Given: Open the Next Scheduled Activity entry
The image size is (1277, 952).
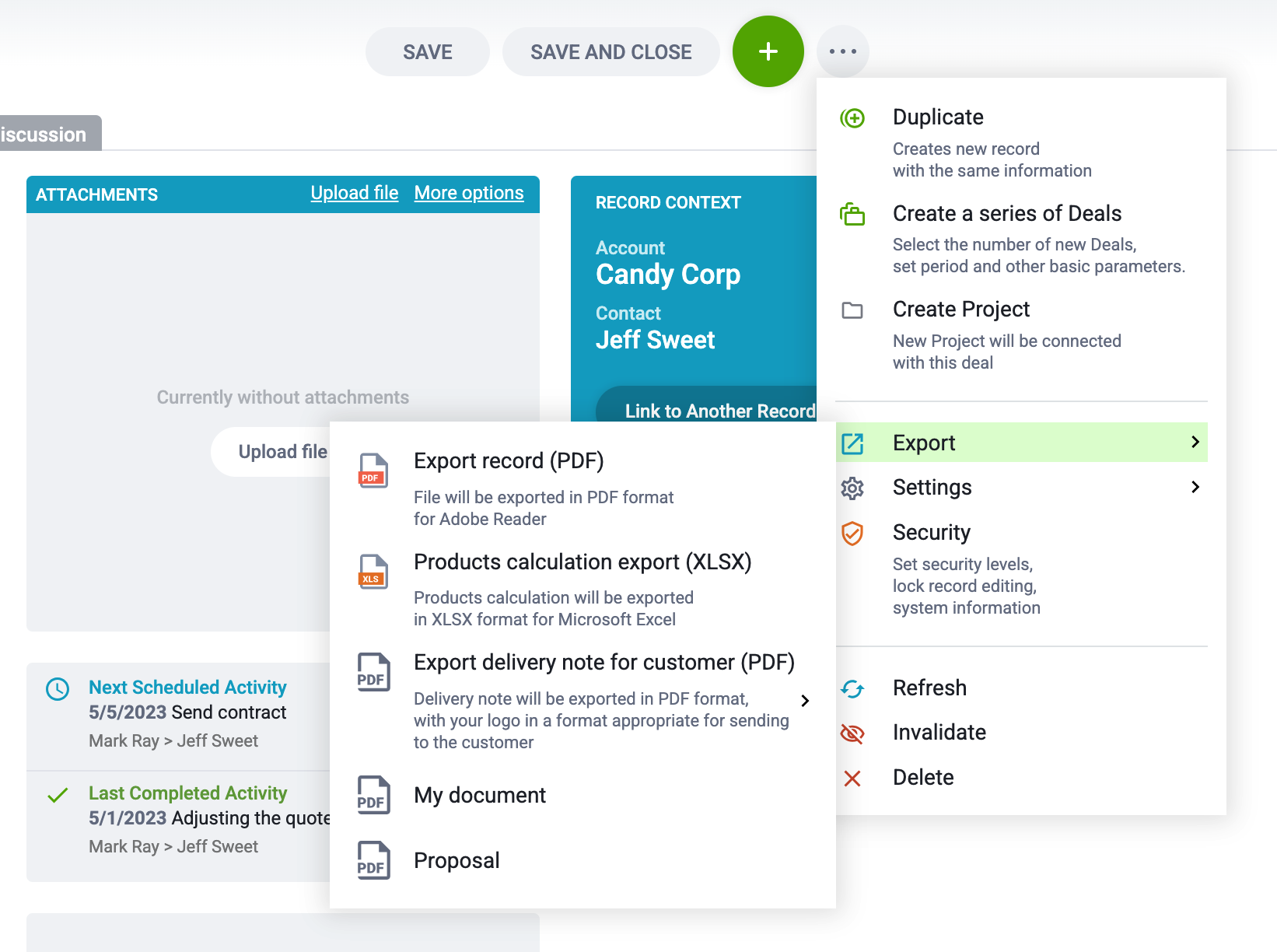Looking at the screenshot, I should click(x=187, y=688).
